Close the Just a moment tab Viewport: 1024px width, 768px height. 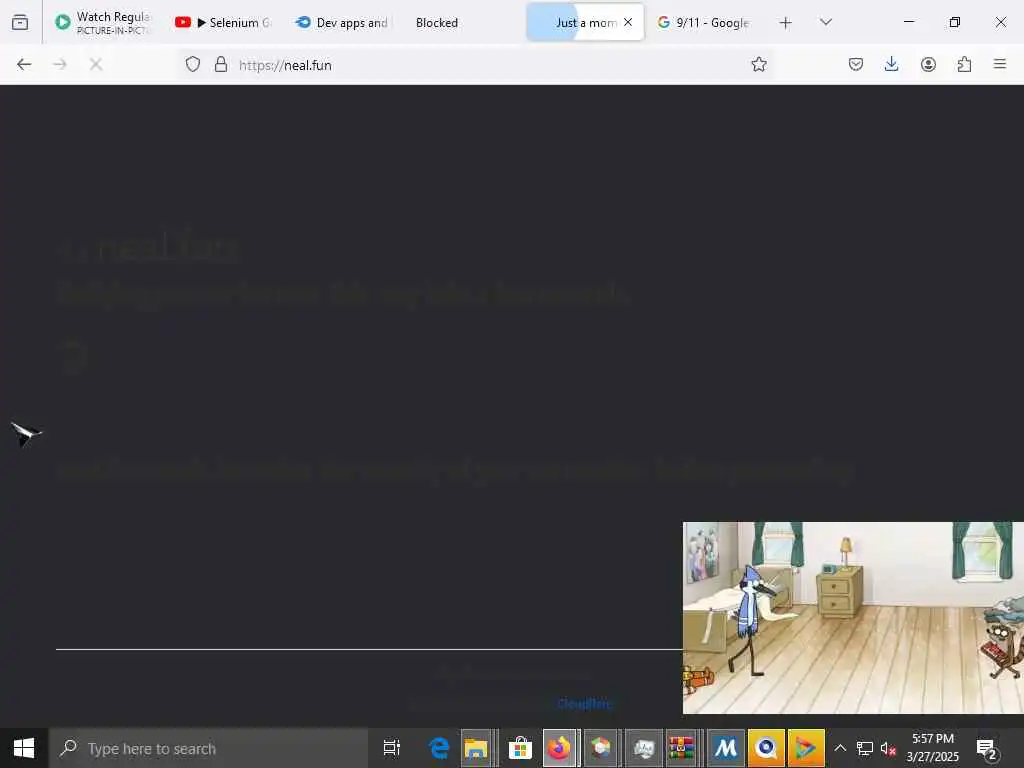(x=628, y=22)
